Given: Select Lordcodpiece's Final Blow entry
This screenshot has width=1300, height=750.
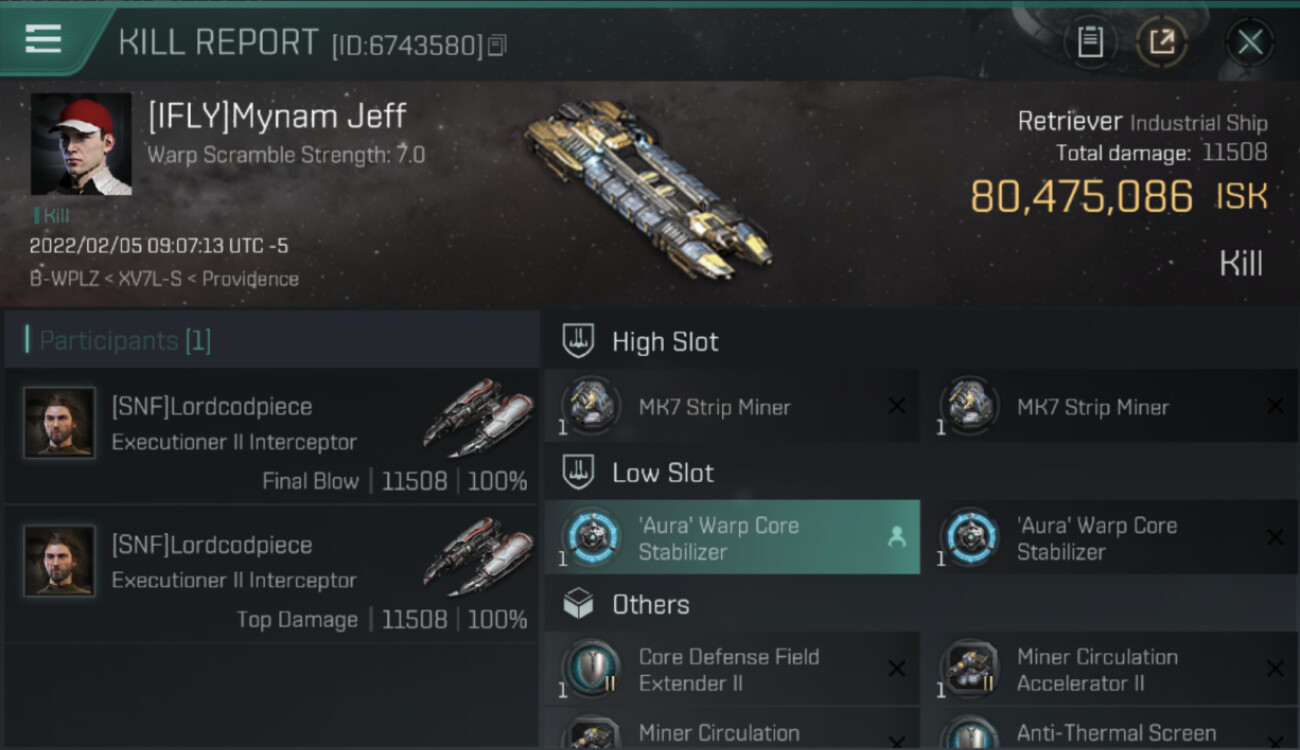Looking at the screenshot, I should [272, 437].
